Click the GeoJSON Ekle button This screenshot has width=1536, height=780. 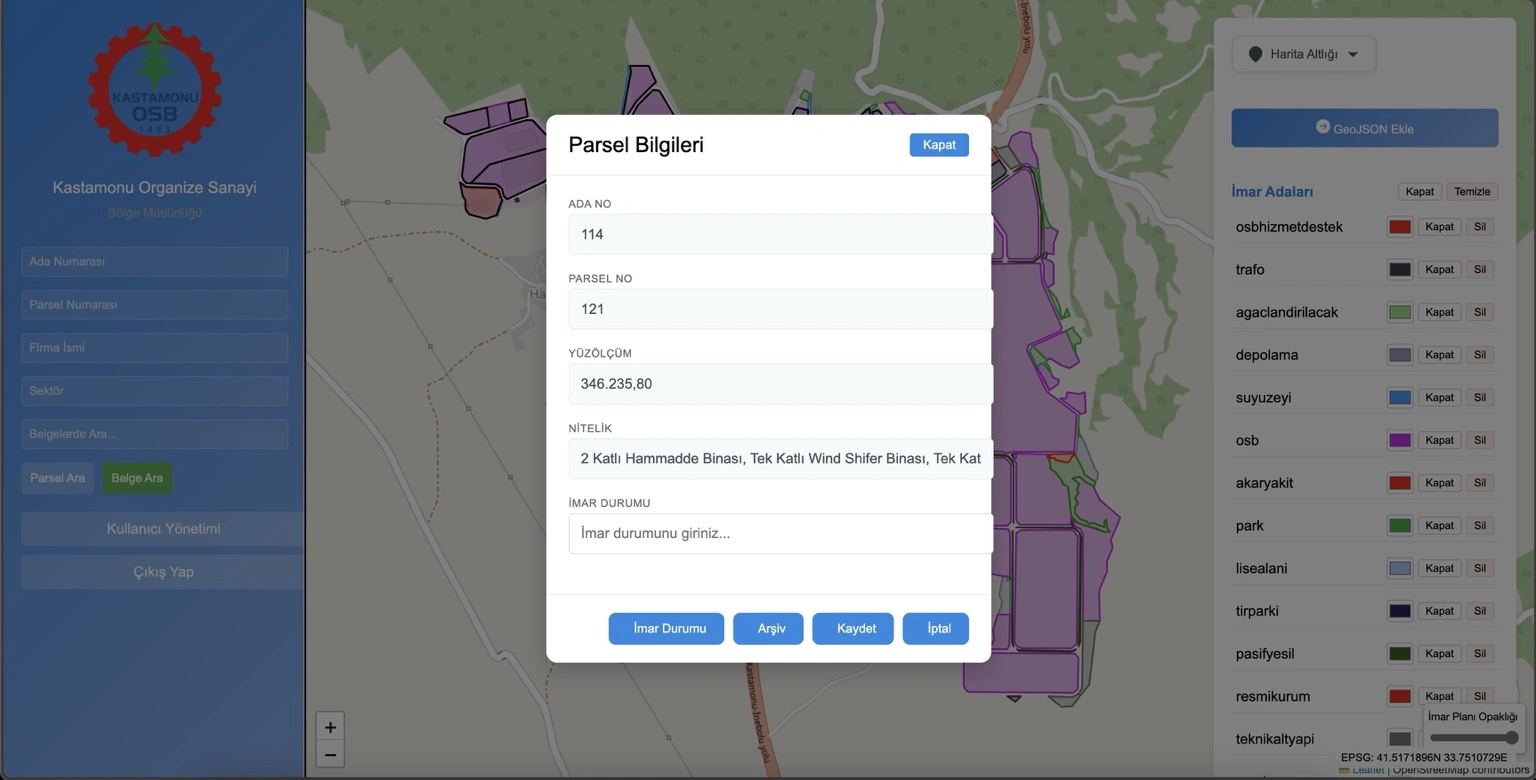pos(1364,129)
